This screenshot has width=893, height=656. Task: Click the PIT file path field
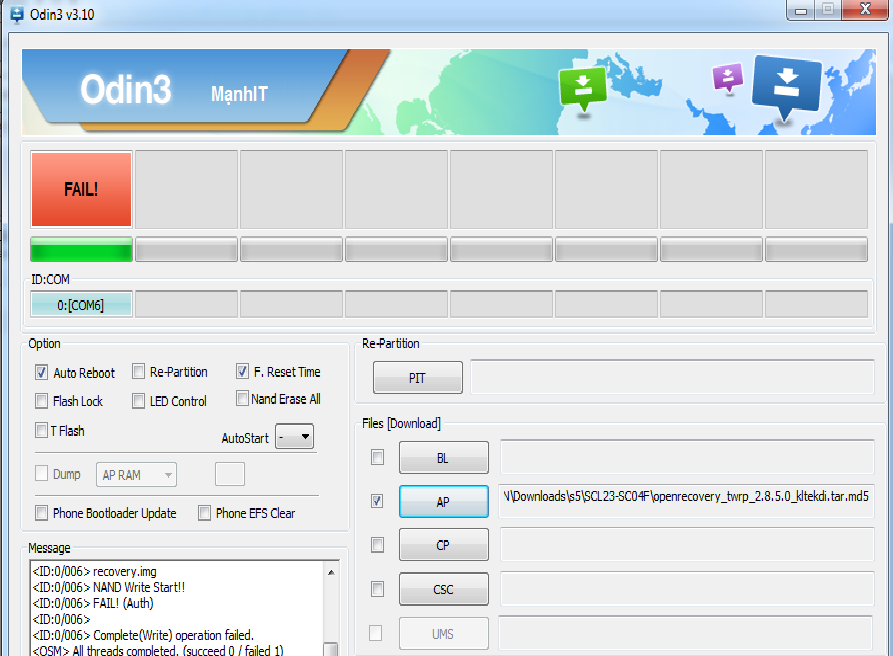coord(673,376)
